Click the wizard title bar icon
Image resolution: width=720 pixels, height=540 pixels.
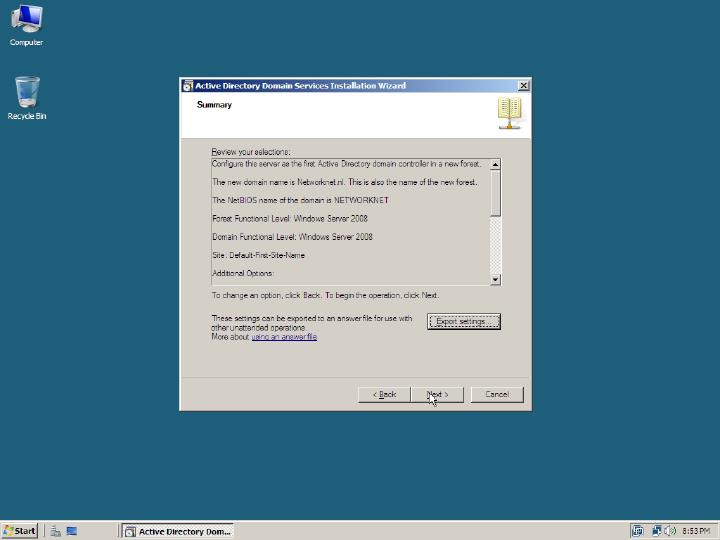(188, 86)
